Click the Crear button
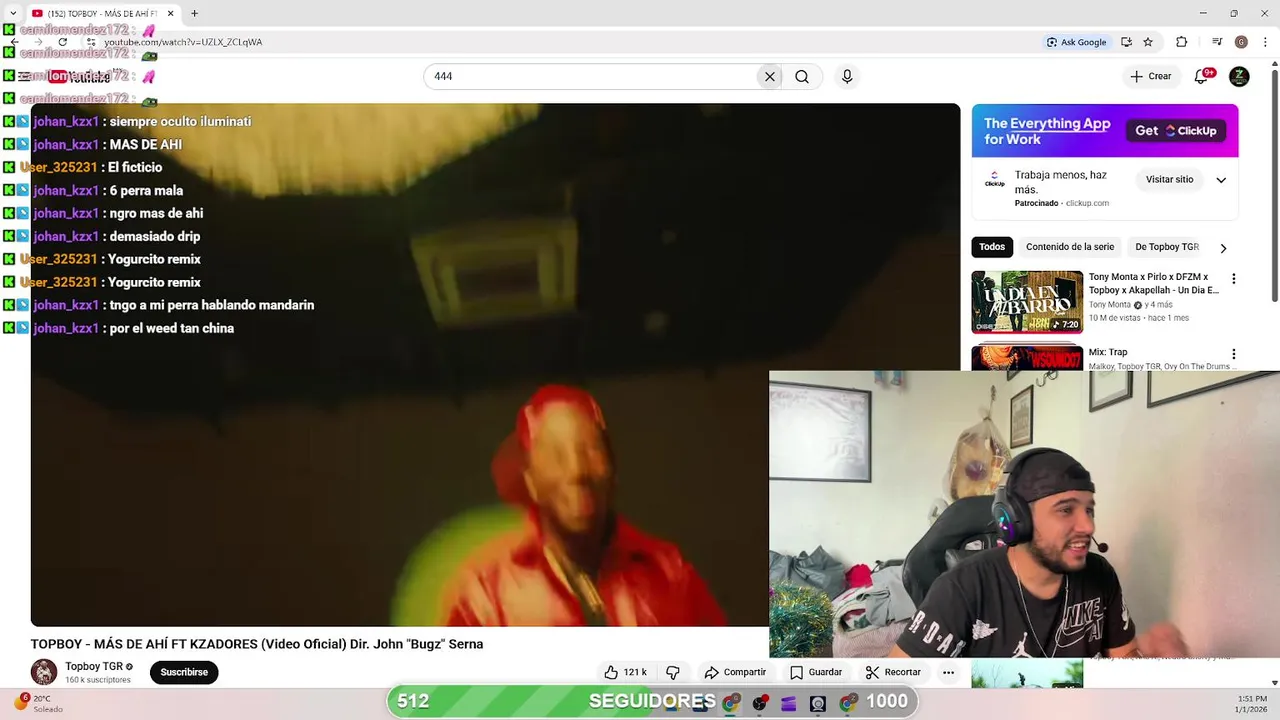The width and height of the screenshot is (1280, 720). point(1151,76)
